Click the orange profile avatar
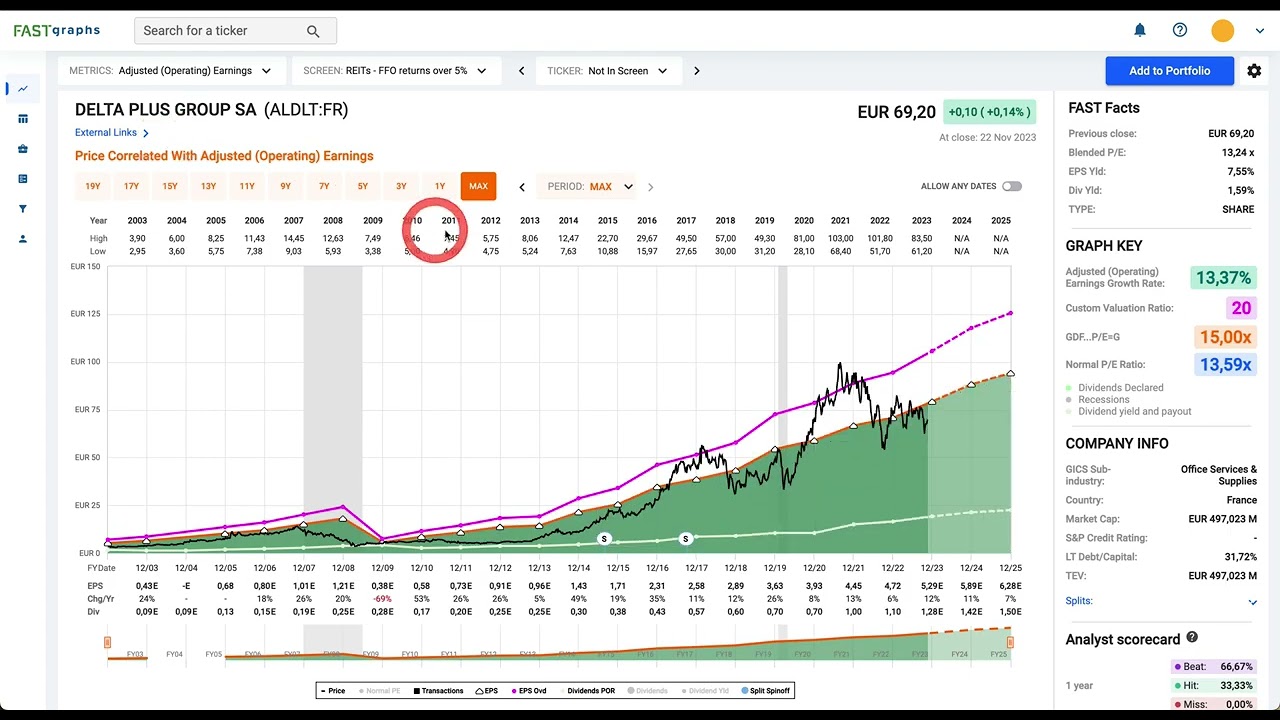1280x720 pixels. point(1222,31)
